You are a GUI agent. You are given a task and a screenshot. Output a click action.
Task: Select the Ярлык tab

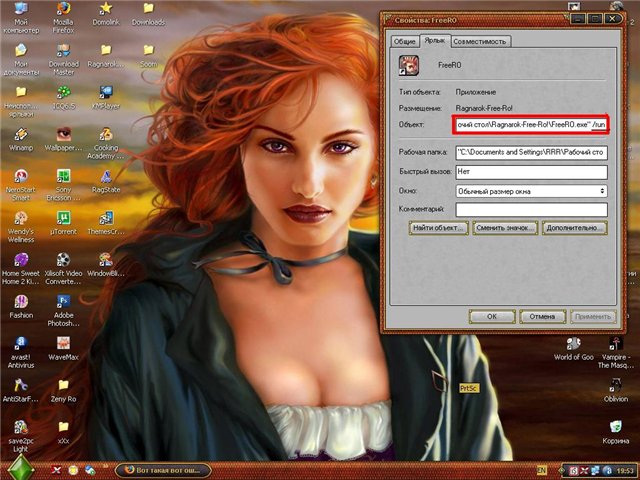pyautogui.click(x=435, y=40)
